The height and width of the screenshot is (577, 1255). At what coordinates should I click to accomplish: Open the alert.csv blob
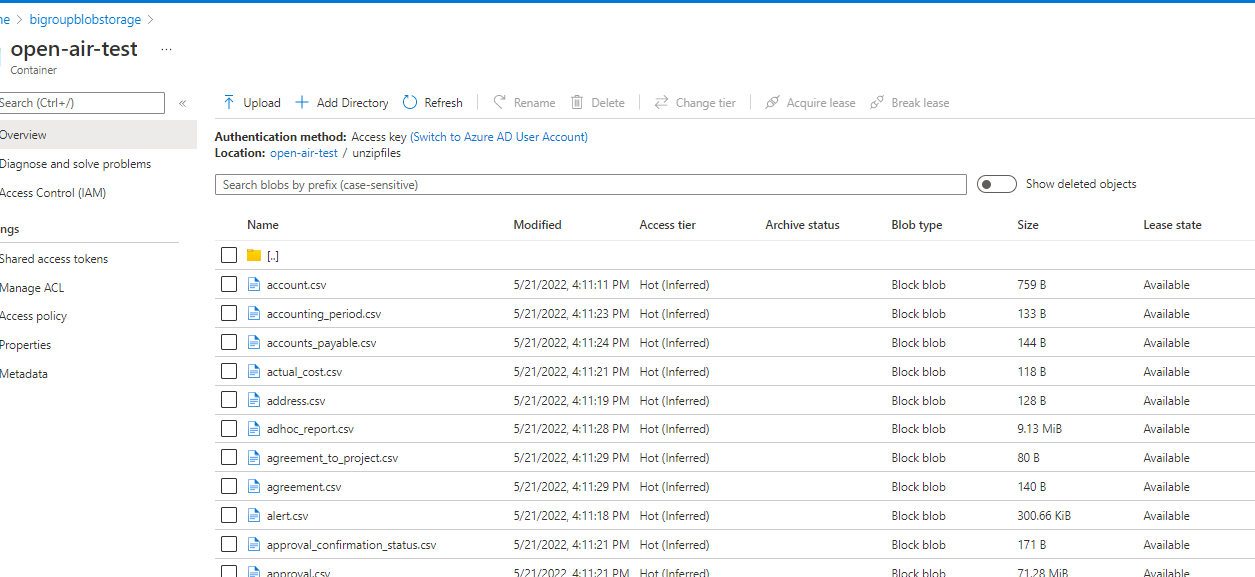[287, 516]
